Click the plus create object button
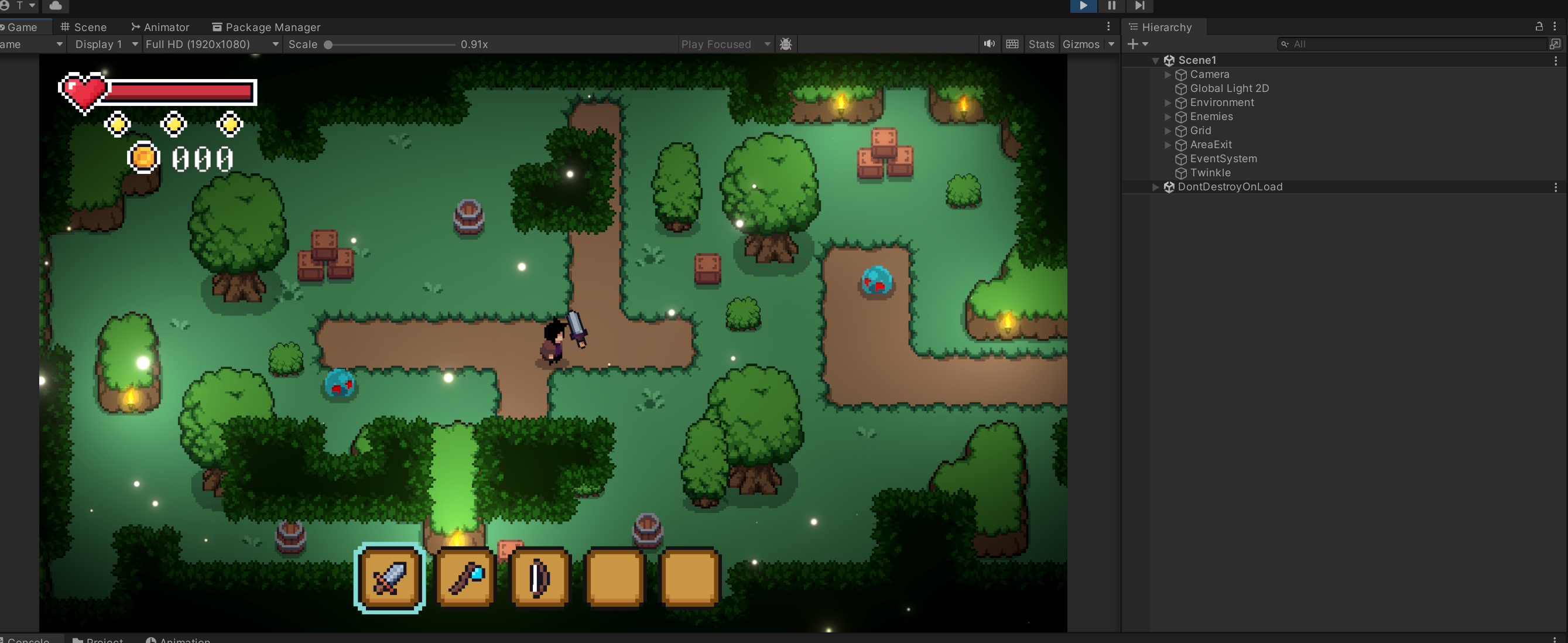Viewport: 1568px width, 643px height. coord(1137,44)
